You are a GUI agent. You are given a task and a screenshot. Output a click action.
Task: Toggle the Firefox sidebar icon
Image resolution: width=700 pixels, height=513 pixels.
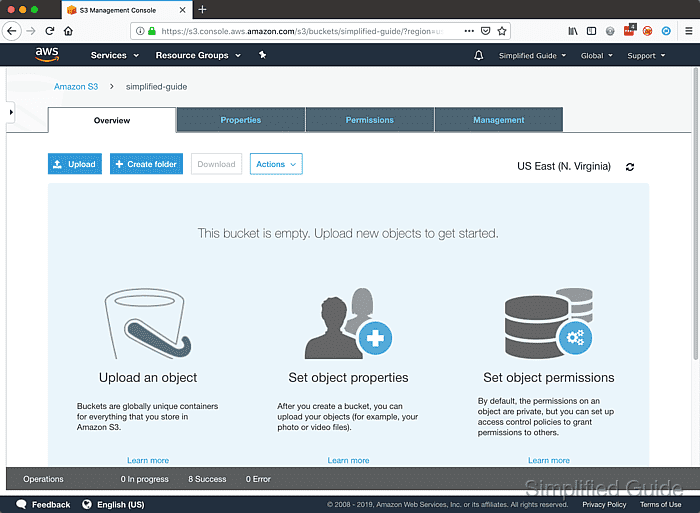pos(592,31)
